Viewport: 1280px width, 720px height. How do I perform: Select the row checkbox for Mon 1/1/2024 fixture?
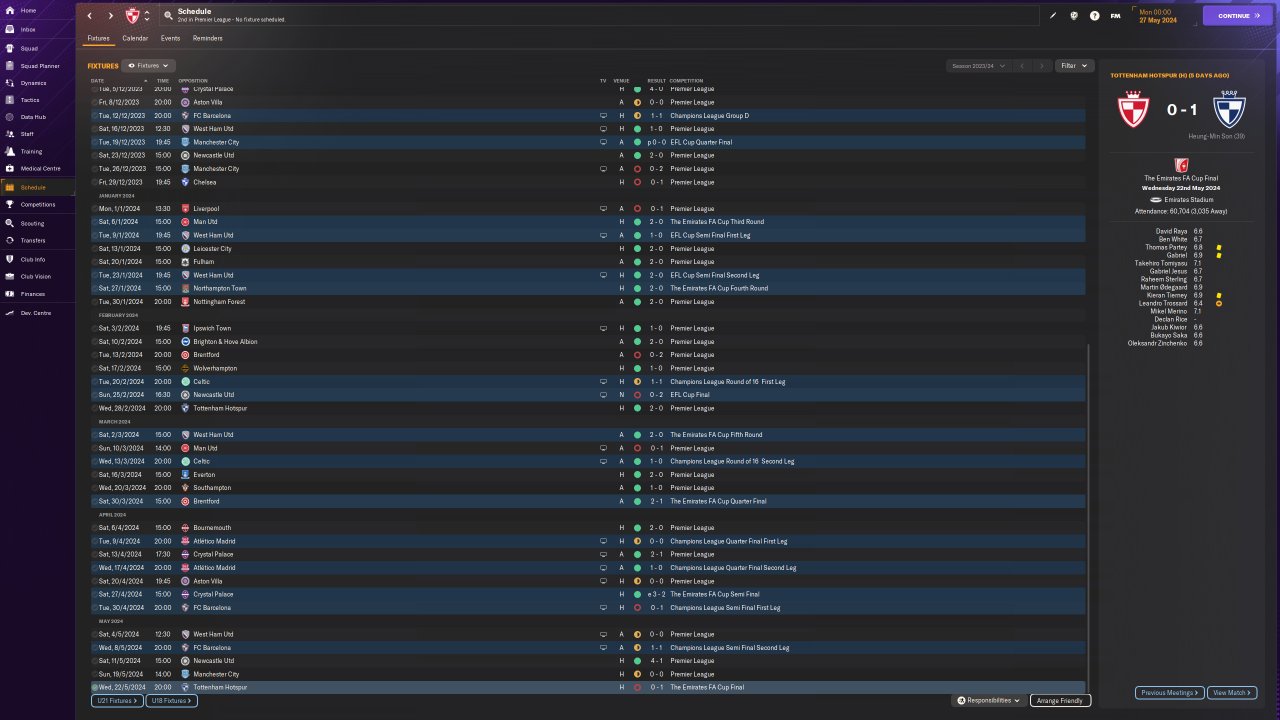[95, 208]
